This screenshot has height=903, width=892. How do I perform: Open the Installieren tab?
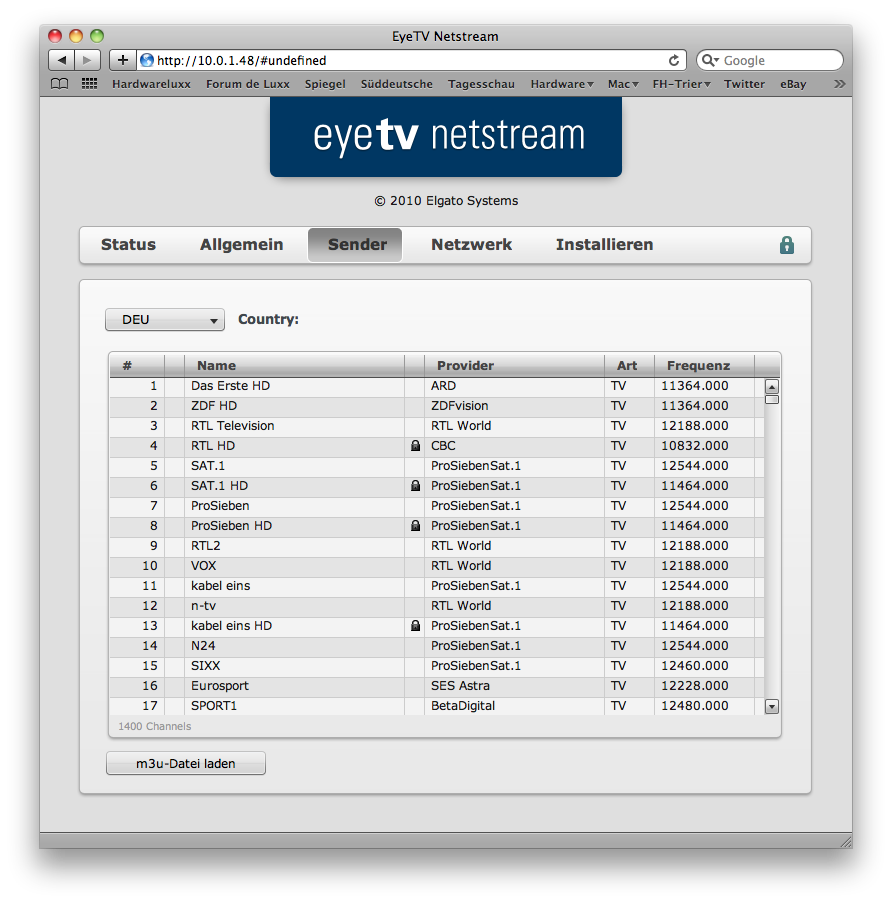click(604, 245)
